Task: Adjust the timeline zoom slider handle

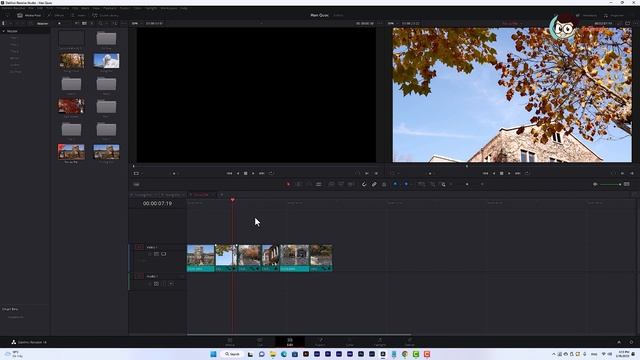Action: tap(467, 184)
